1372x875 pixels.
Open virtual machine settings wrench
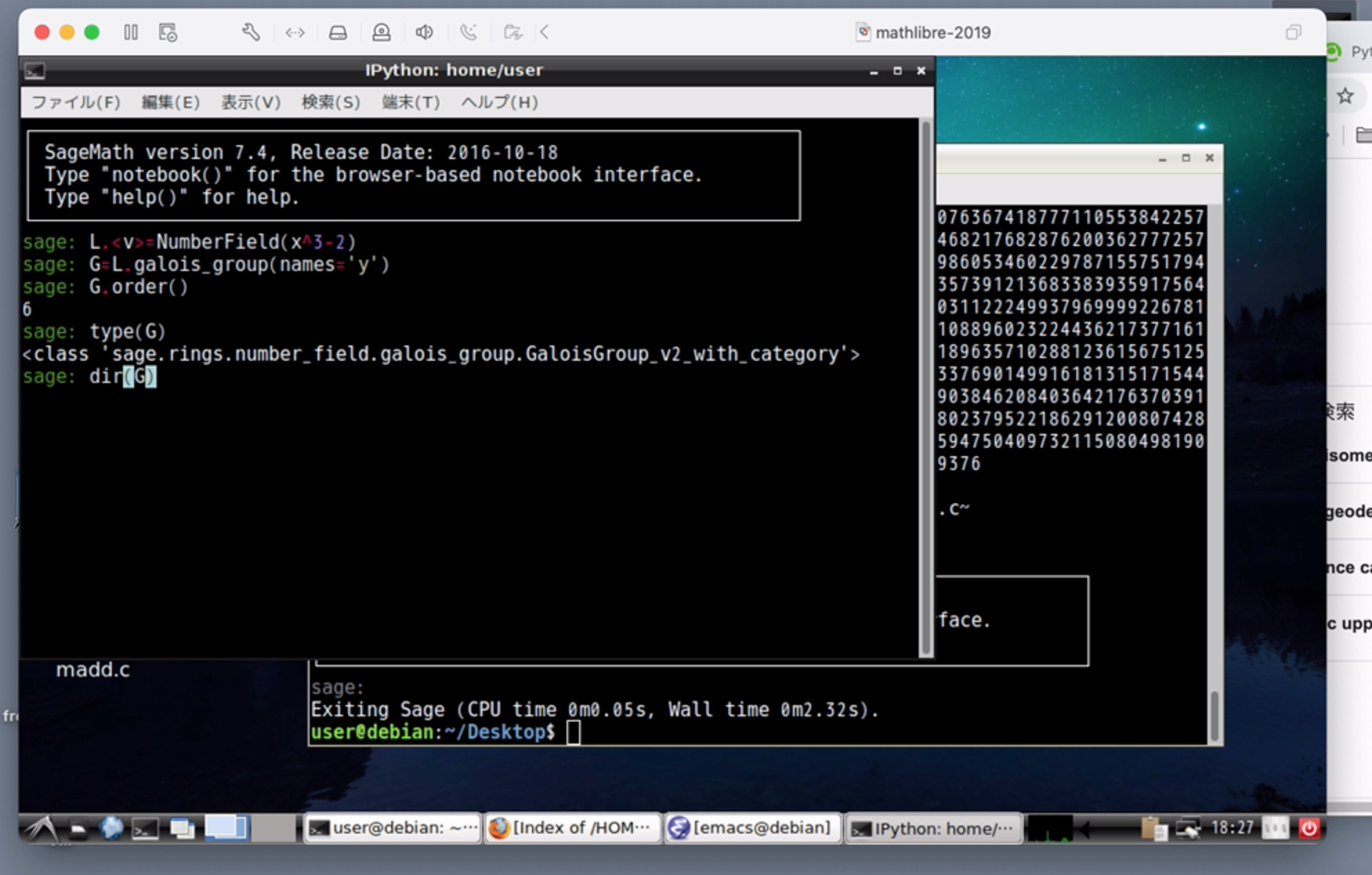point(251,32)
